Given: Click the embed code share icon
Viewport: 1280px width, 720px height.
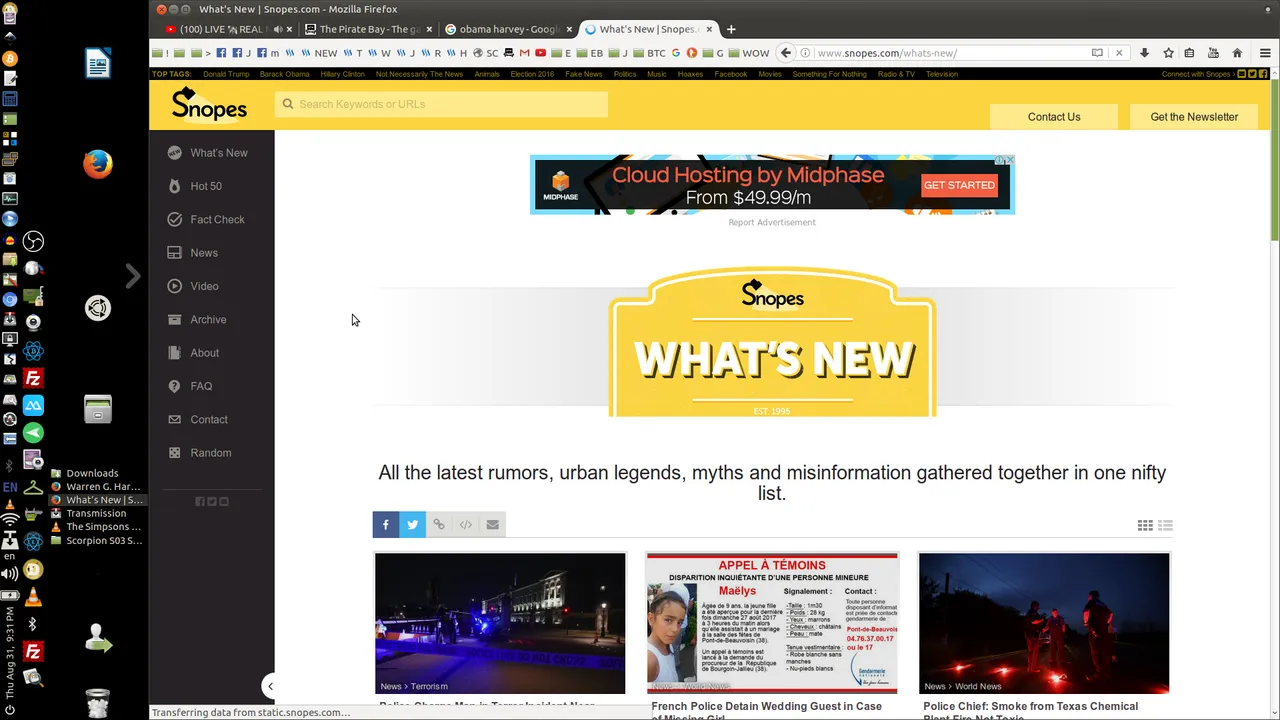Looking at the screenshot, I should (x=466, y=525).
